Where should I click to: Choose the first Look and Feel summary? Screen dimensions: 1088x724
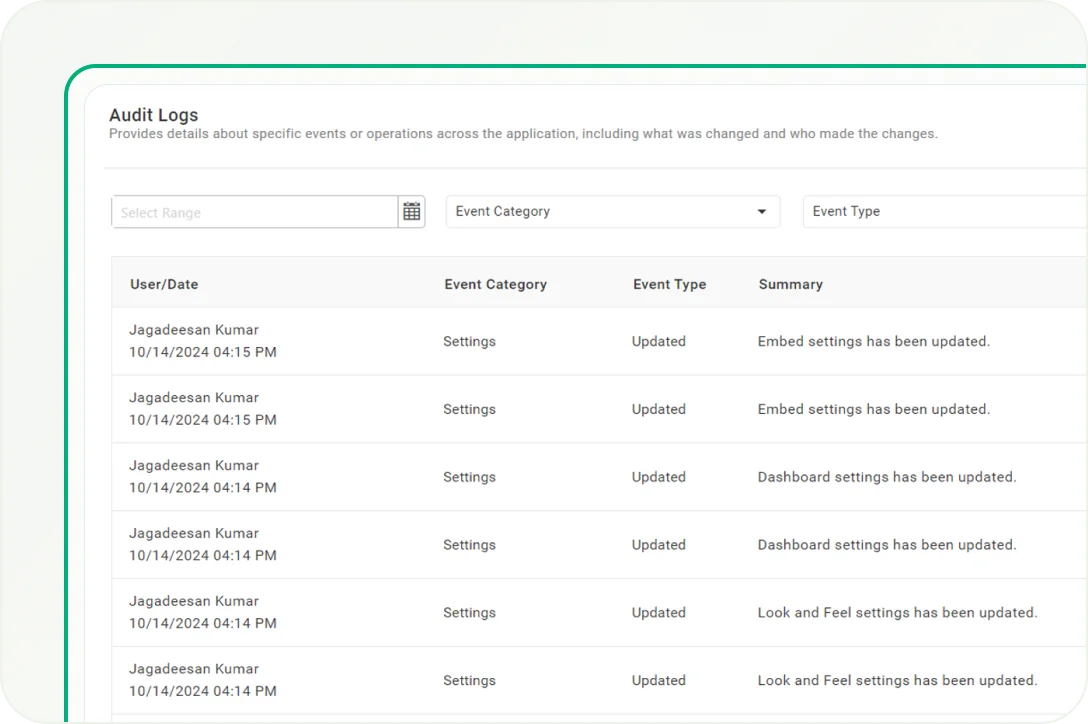coord(897,613)
